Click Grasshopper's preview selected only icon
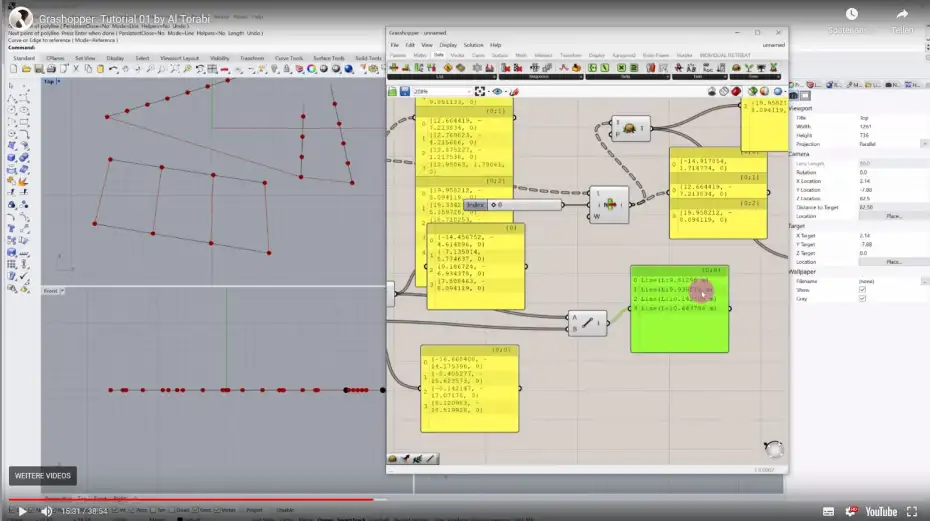This screenshot has width=930, height=521. (753, 91)
